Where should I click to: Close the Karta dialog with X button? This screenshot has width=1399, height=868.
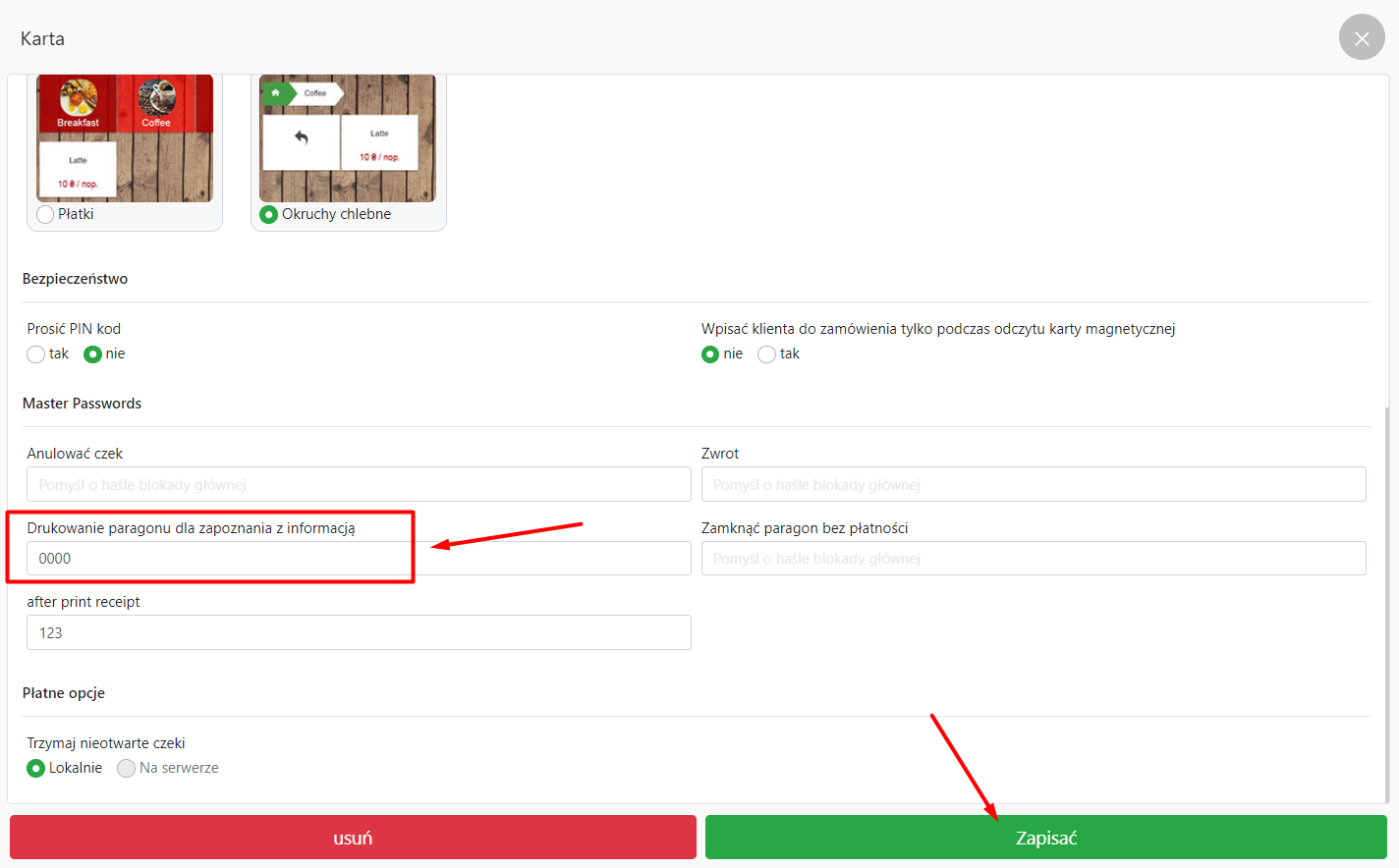pos(1361,37)
